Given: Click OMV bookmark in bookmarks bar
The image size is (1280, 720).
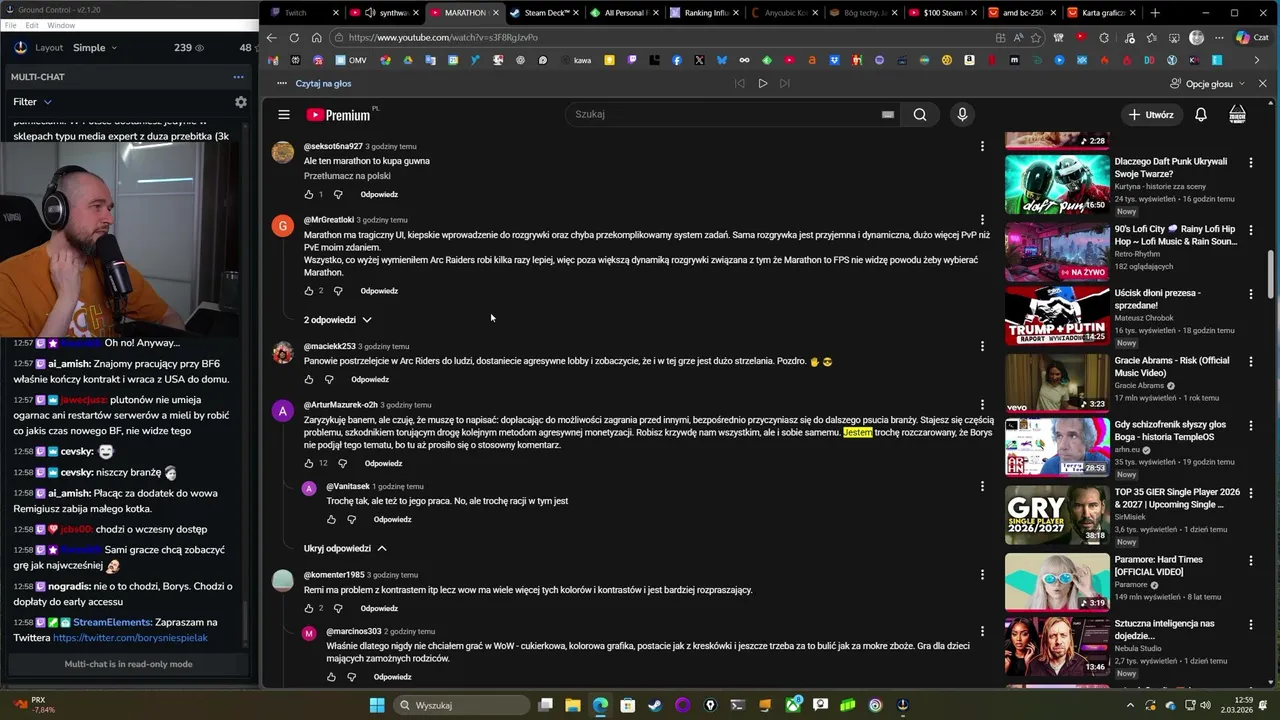Looking at the screenshot, I should 350,60.
